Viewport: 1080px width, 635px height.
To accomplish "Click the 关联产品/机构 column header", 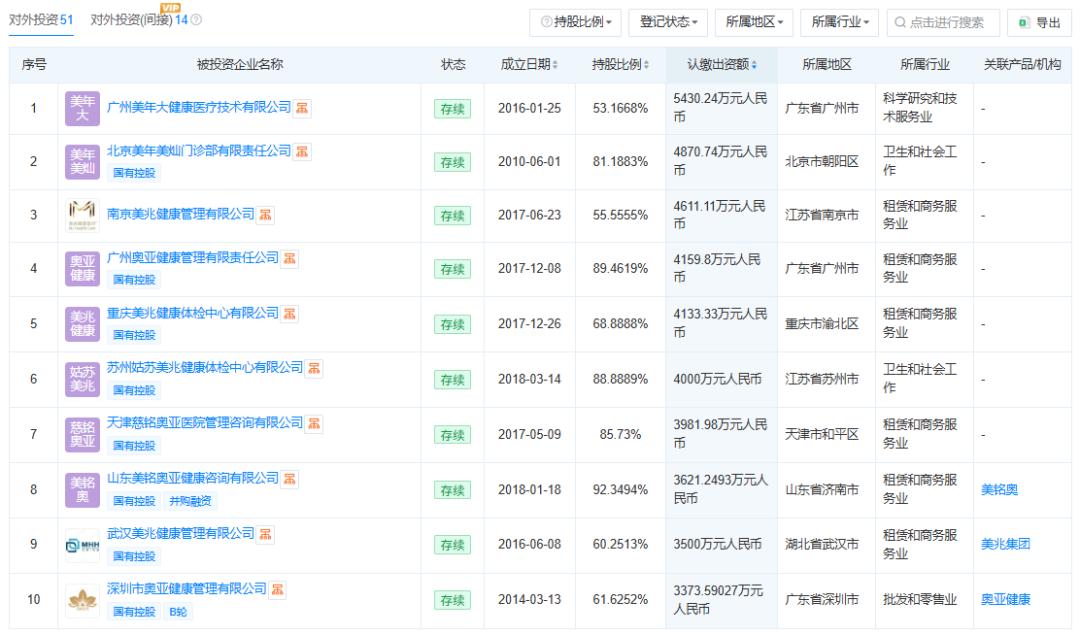I will [1022, 65].
